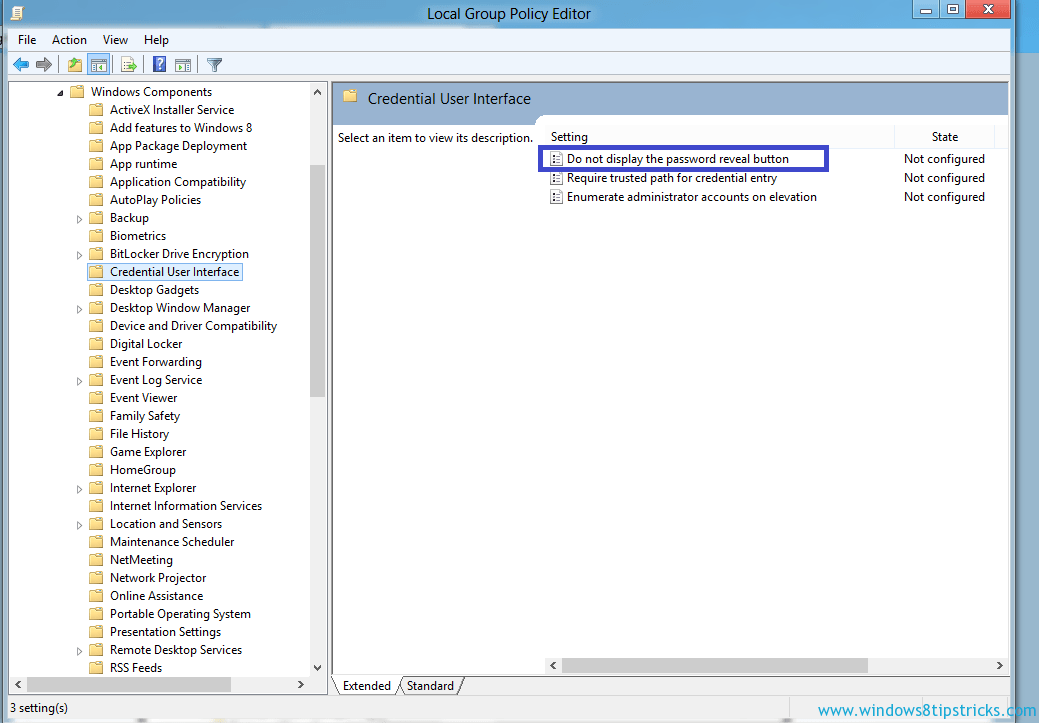The image size is (1039, 723).
Task: Switch to the Standard tab
Action: click(x=430, y=686)
